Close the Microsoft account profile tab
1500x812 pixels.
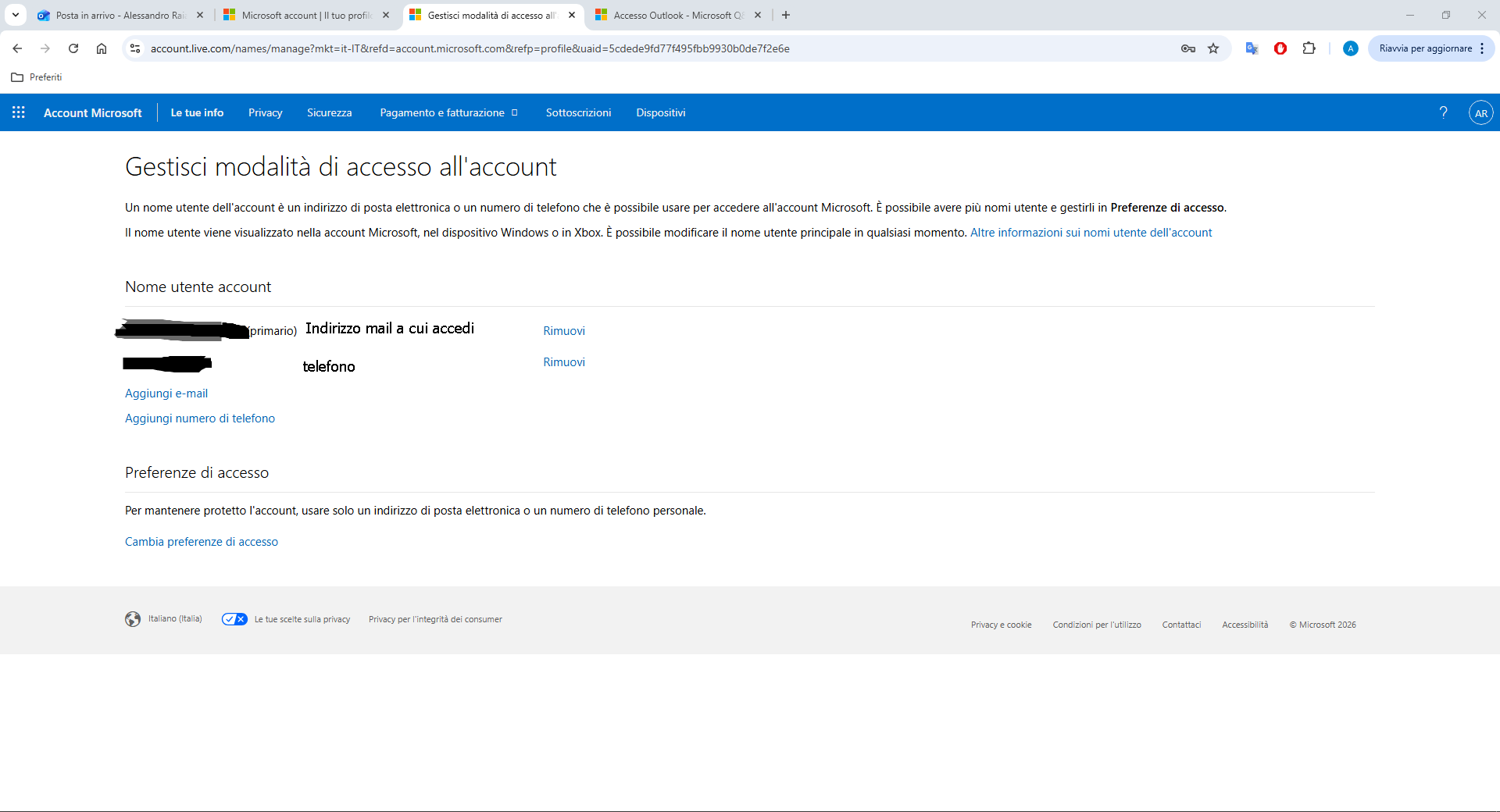pos(386,15)
